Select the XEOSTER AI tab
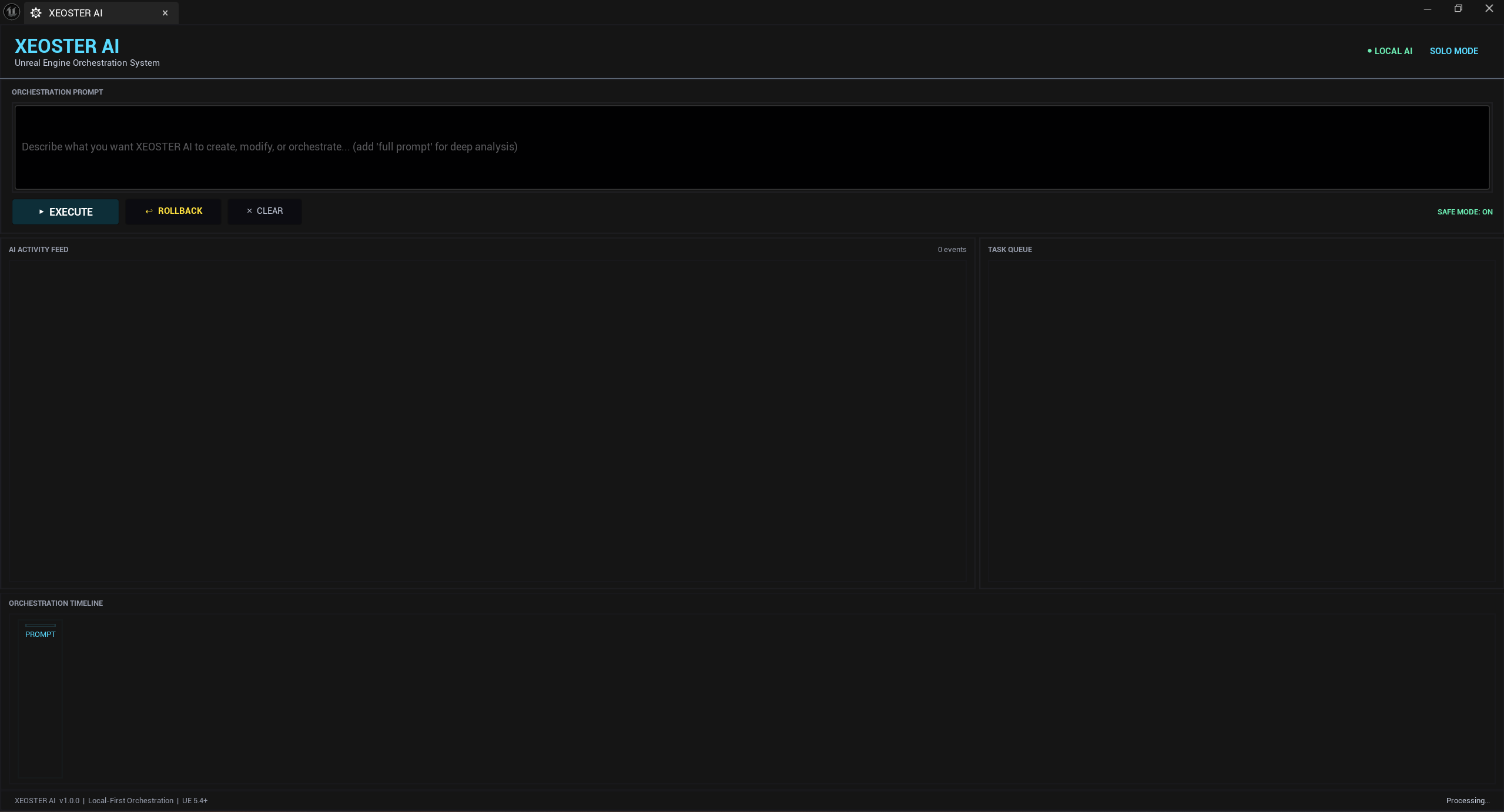This screenshot has height=812, width=1504. pyautogui.click(x=101, y=13)
